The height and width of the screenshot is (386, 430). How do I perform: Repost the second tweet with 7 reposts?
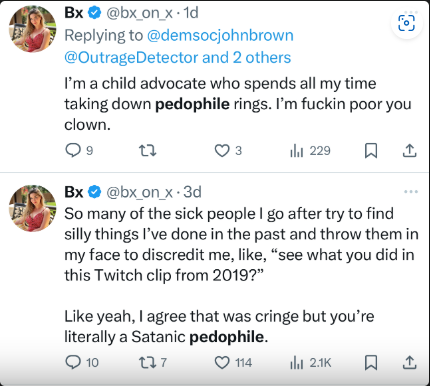pos(153,362)
